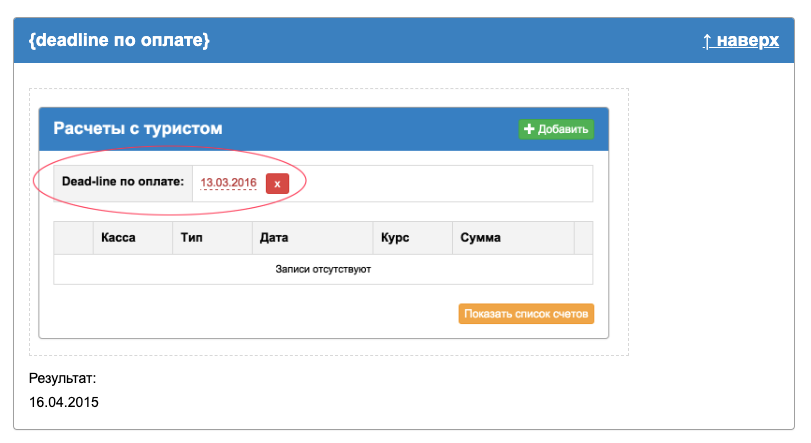811x443 pixels.
Task: Sort by the Дата column header
Action: pos(274,238)
